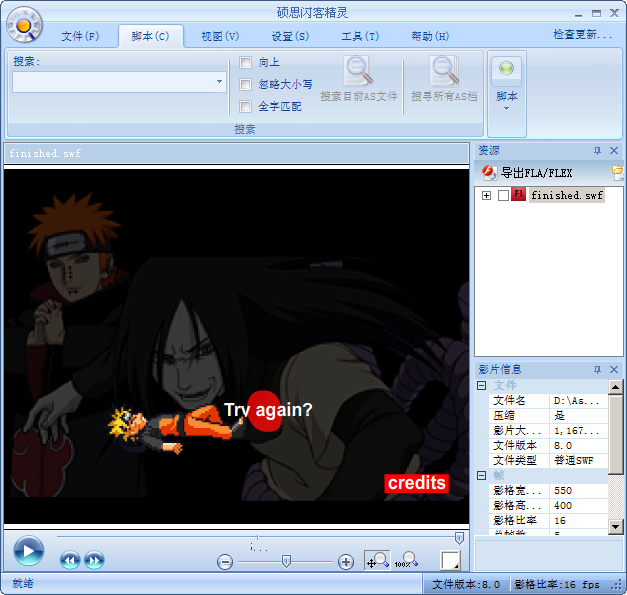
Task: Select the finished.swf document tab
Action: (45, 153)
